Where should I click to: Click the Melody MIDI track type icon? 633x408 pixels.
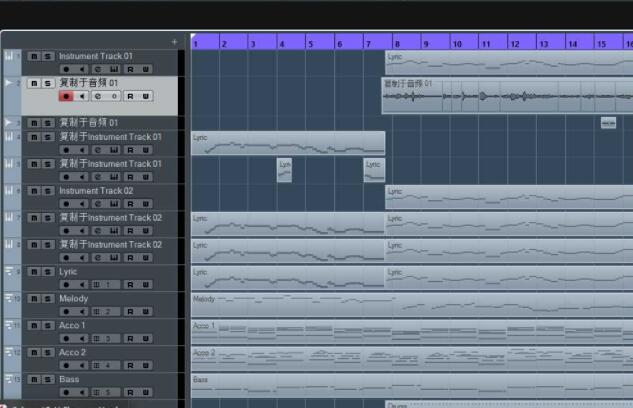click(x=9, y=299)
